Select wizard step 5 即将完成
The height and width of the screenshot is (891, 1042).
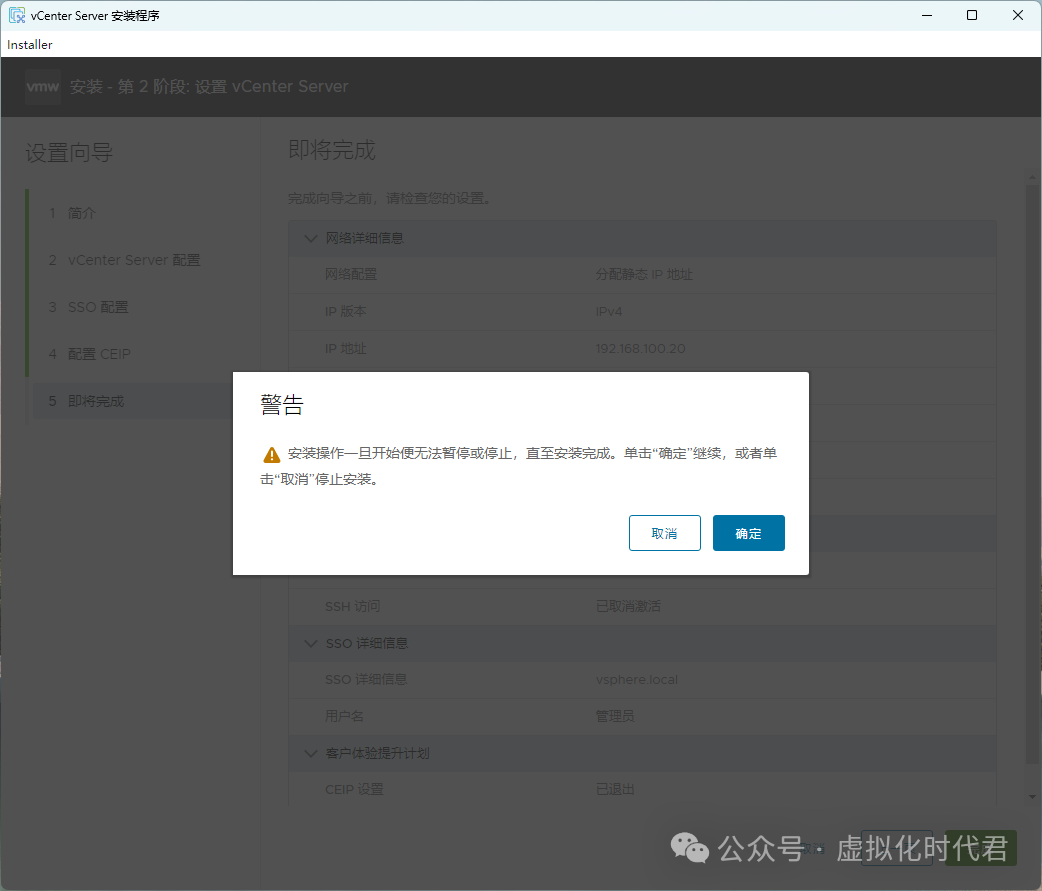click(133, 401)
